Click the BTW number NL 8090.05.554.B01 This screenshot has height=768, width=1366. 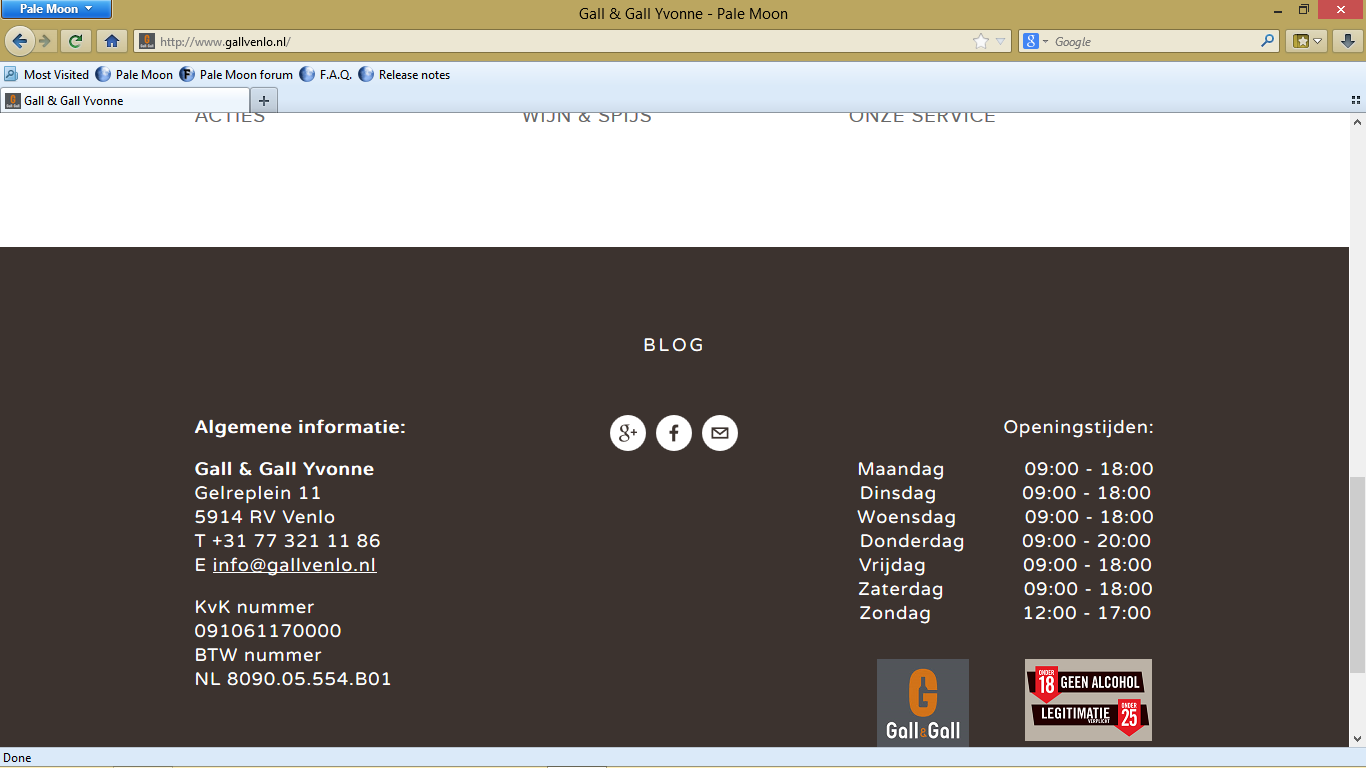(x=293, y=679)
